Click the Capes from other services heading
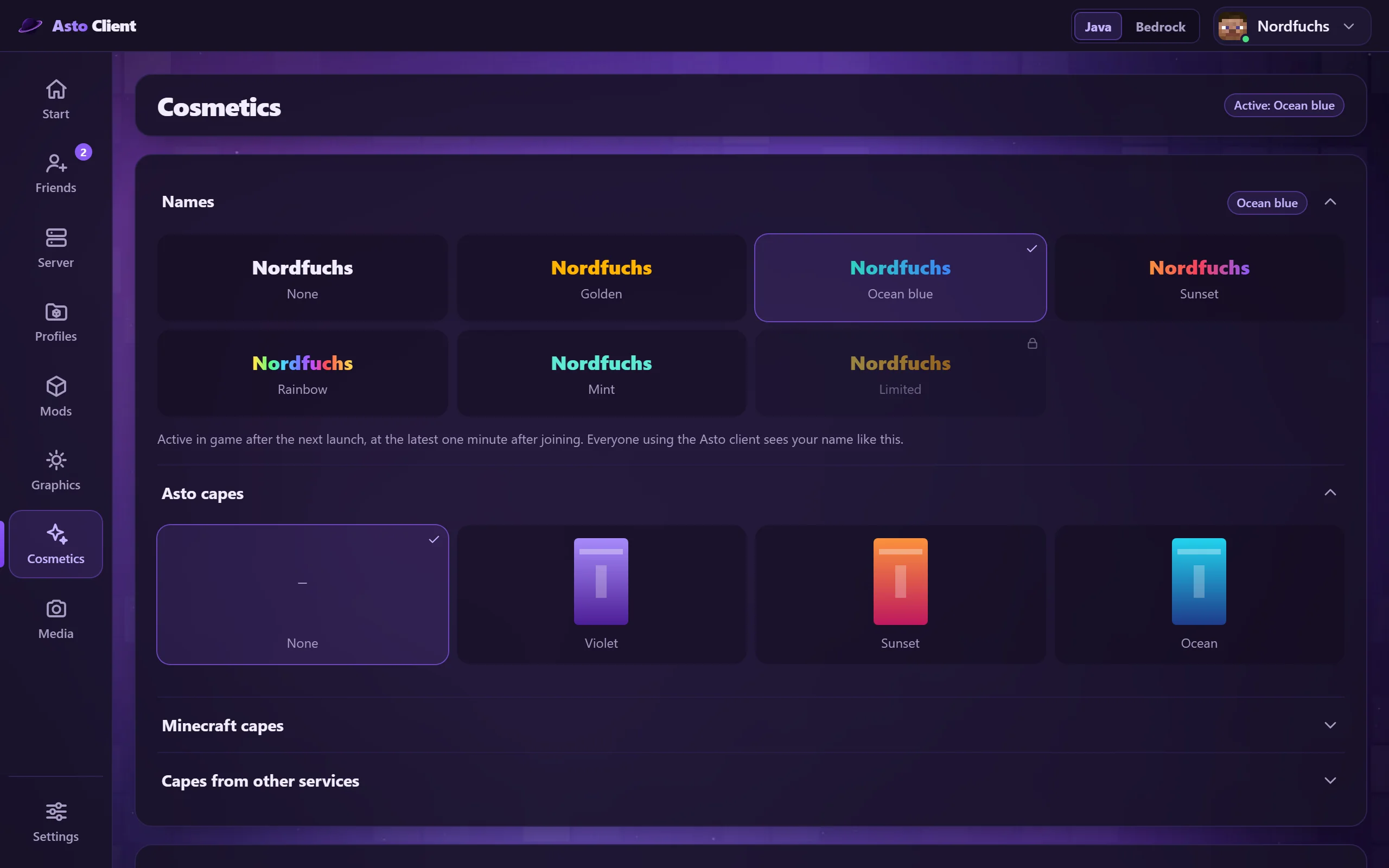Screen dimensions: 1389x868 point(260,781)
